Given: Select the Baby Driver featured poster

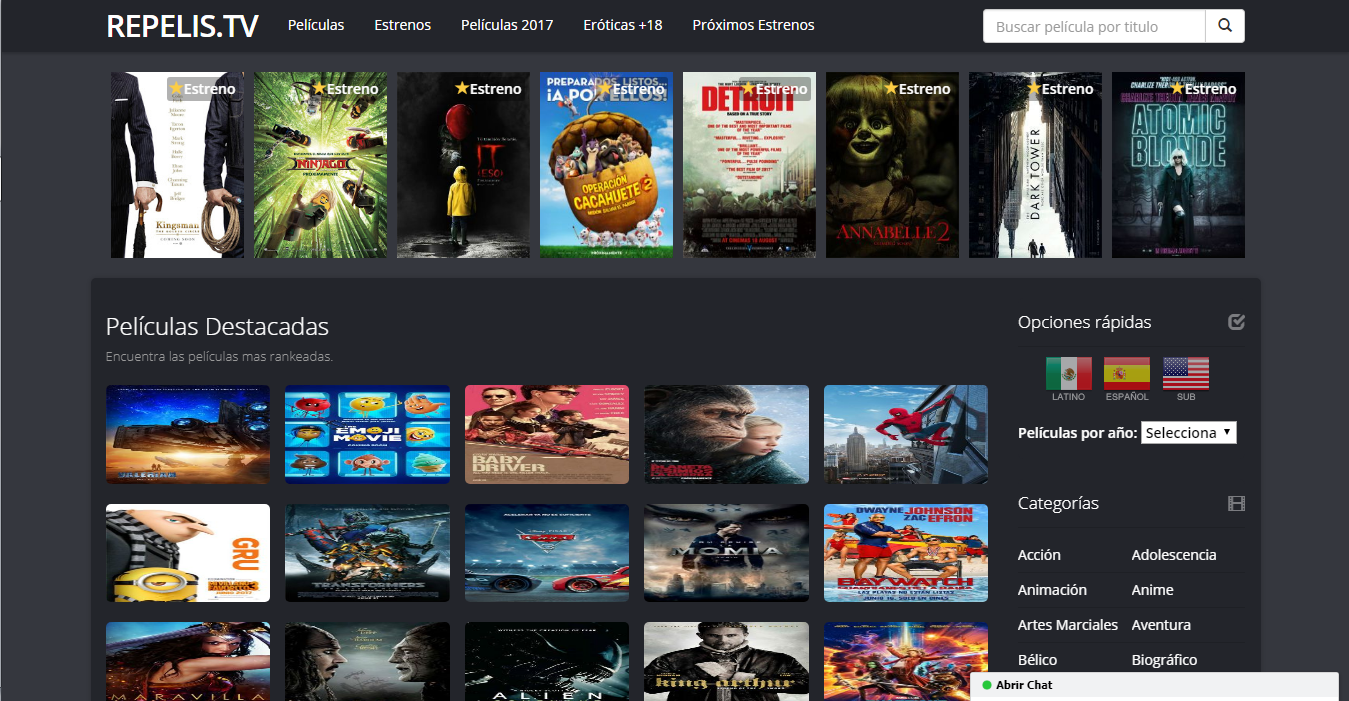Looking at the screenshot, I should tap(546, 434).
